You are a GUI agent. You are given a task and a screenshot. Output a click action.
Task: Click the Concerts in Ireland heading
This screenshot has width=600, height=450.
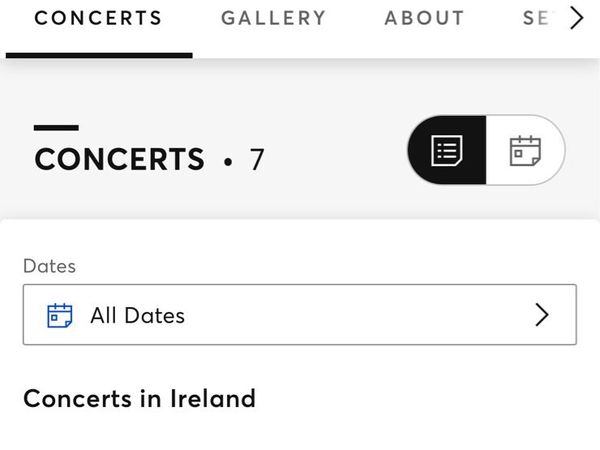point(139,399)
